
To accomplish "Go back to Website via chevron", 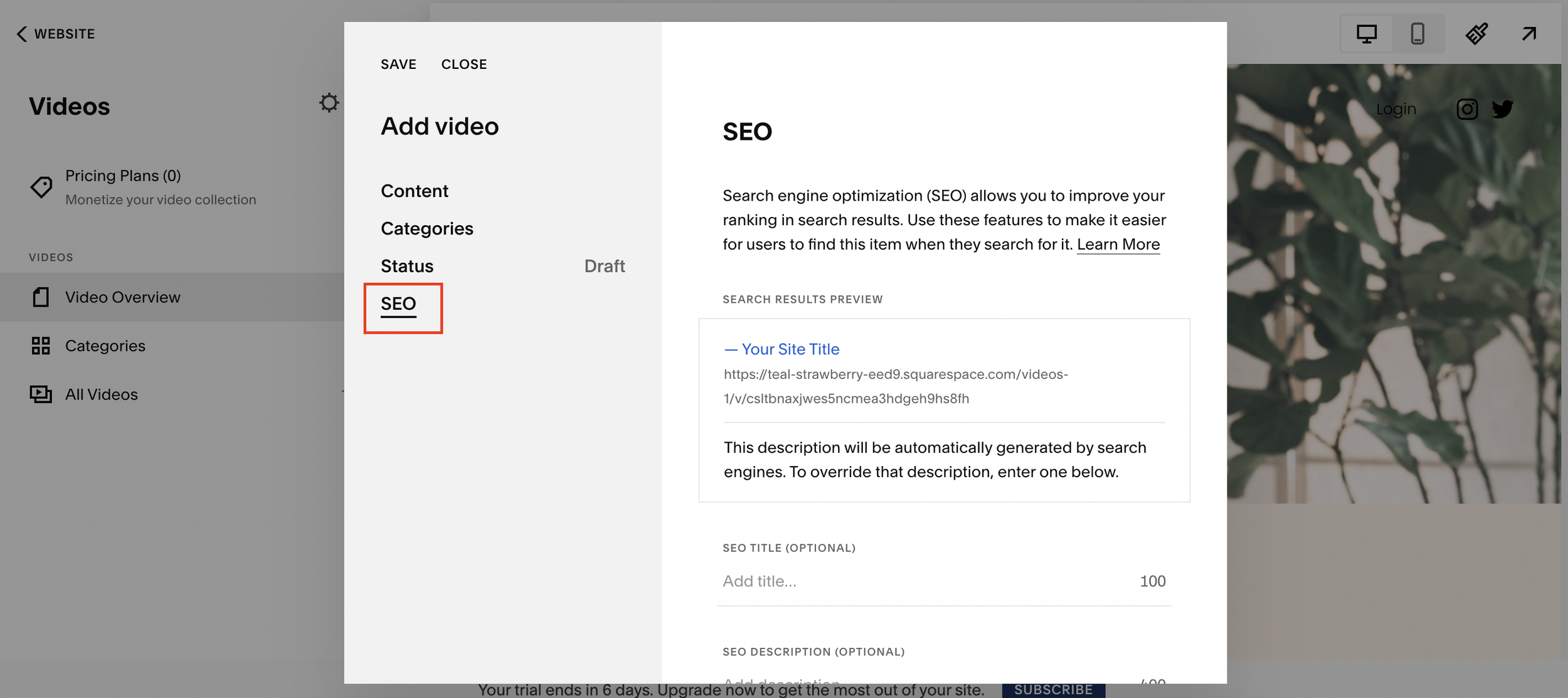I will point(23,34).
